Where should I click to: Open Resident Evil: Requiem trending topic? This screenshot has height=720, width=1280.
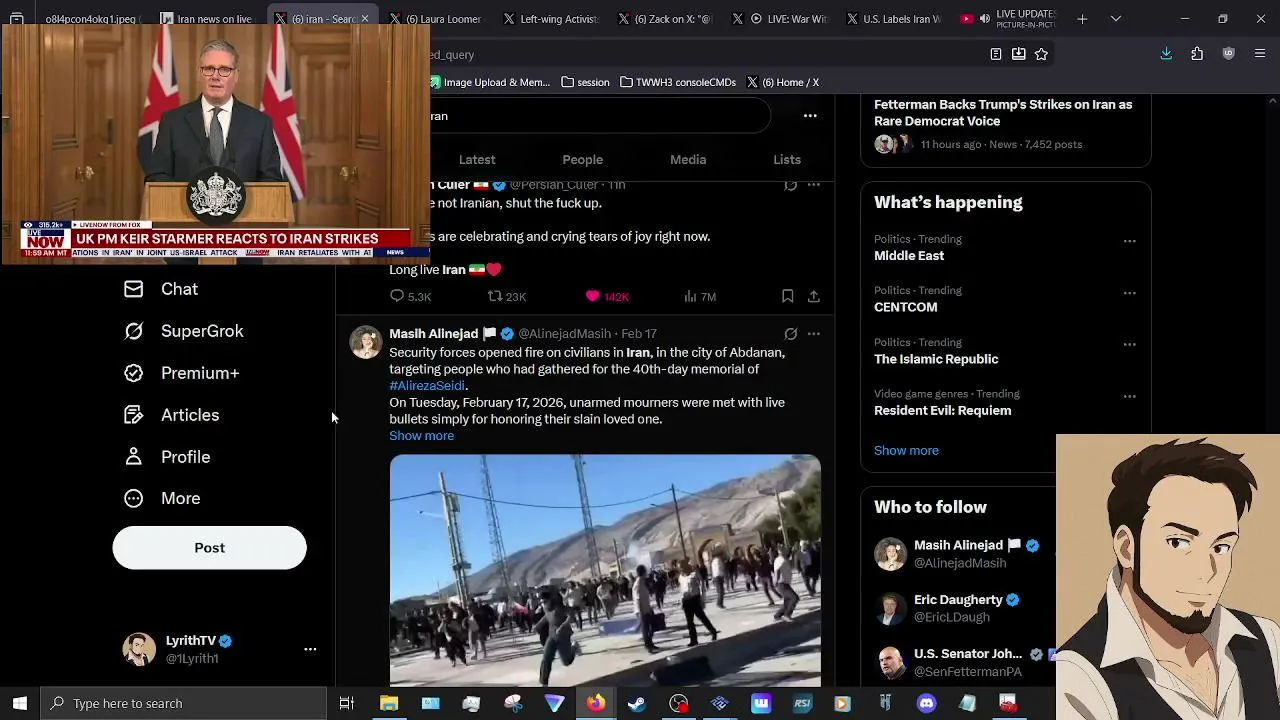[942, 411]
